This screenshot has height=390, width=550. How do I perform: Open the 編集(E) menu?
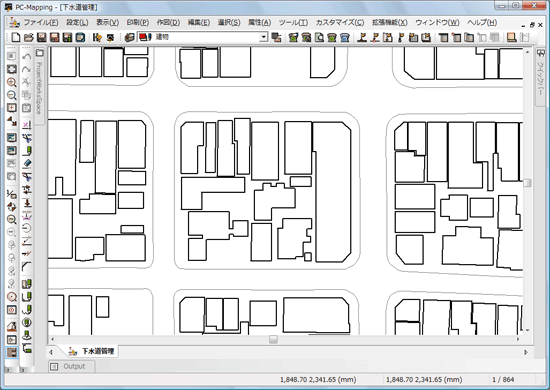click(x=199, y=22)
